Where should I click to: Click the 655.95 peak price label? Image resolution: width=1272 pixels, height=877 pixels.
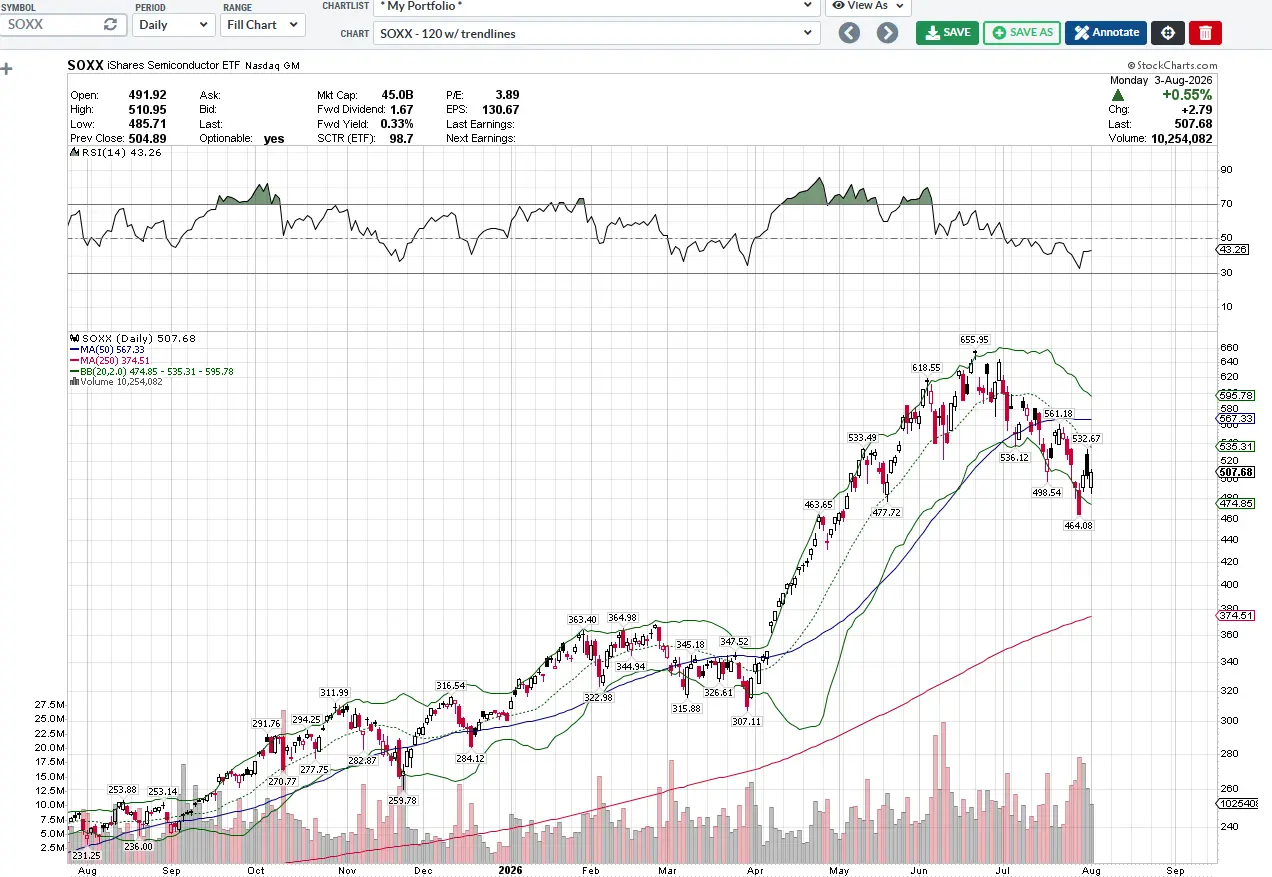pos(974,340)
